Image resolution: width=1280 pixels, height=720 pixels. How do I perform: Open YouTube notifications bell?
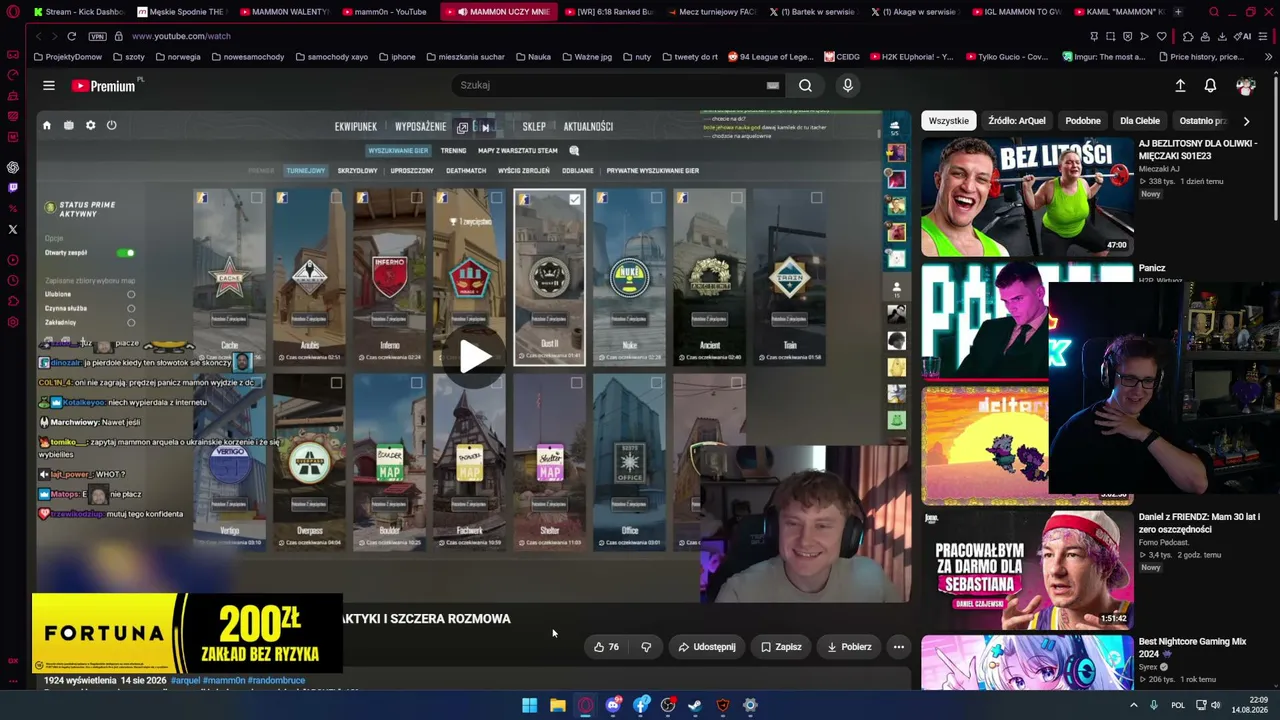point(1210,86)
